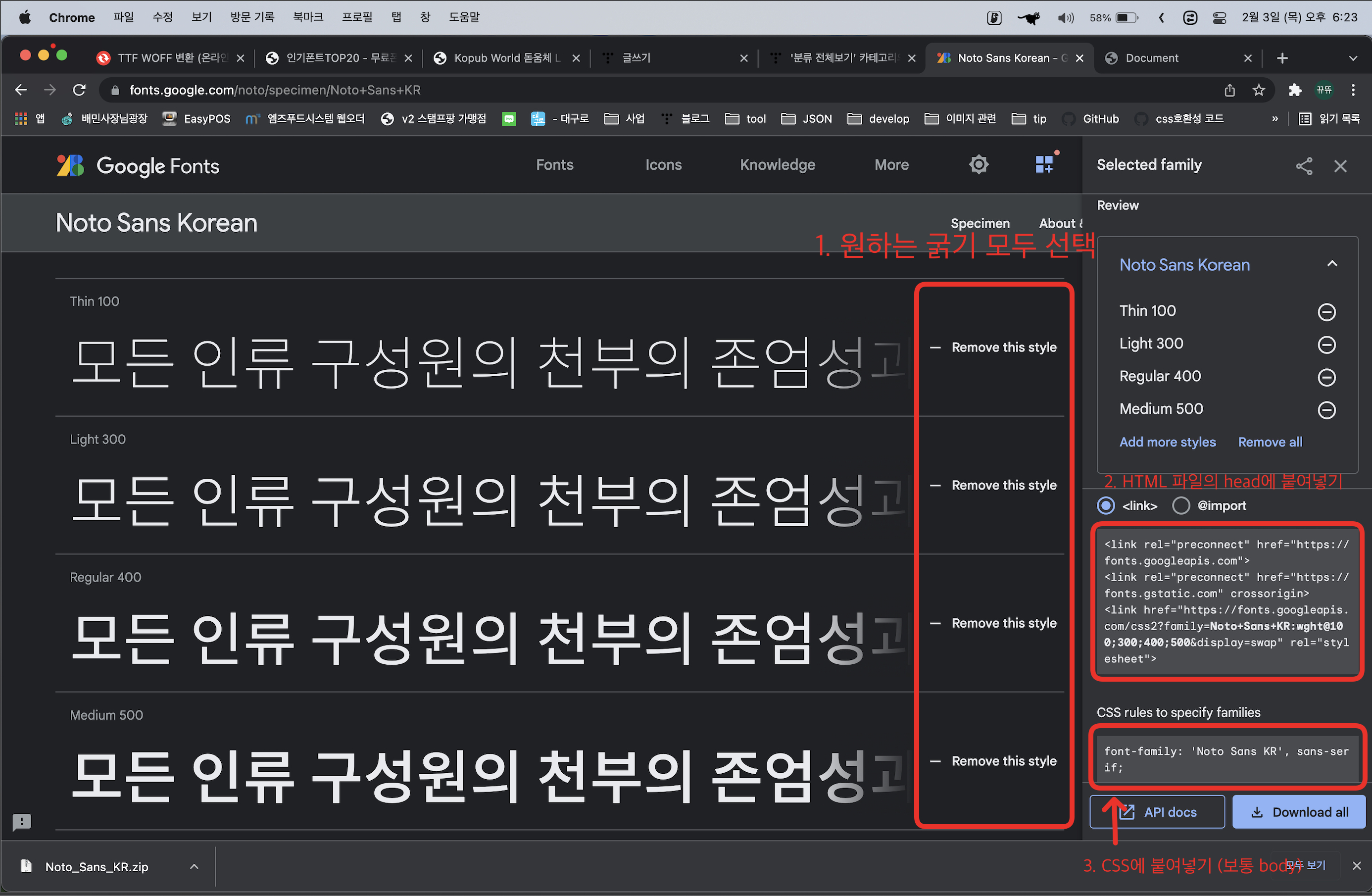This screenshot has width=1372, height=896.
Task: Bookmark page with the star icon
Action: (1259, 90)
